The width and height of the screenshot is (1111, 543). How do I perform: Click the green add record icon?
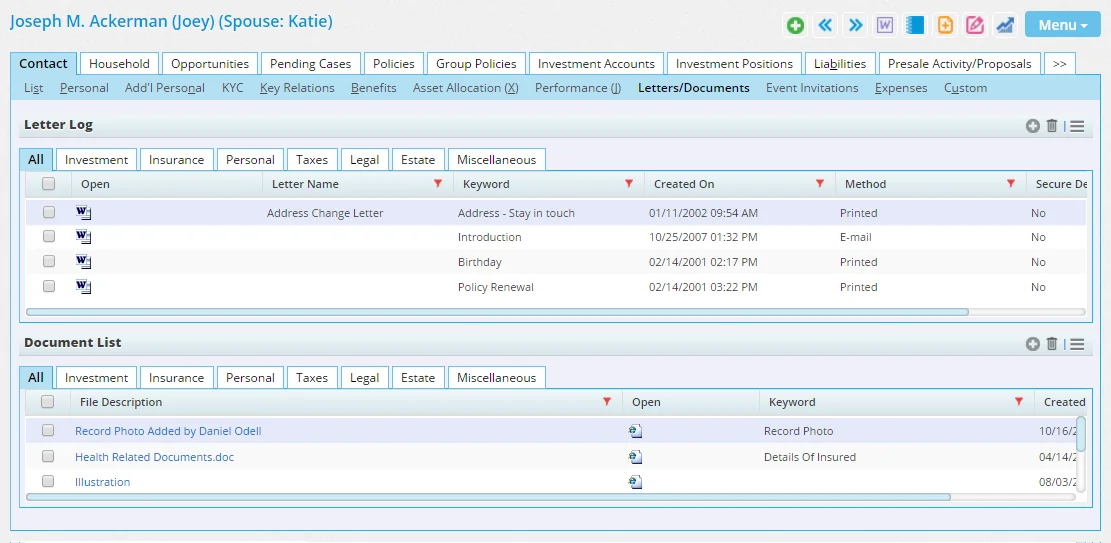[795, 25]
